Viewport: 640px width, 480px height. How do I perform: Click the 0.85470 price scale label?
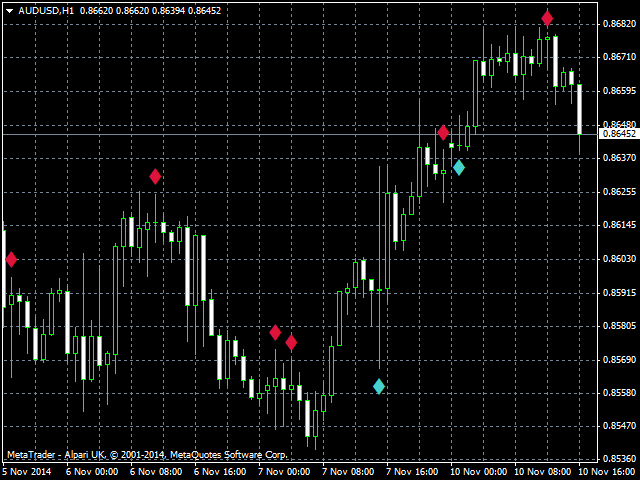pos(619,426)
